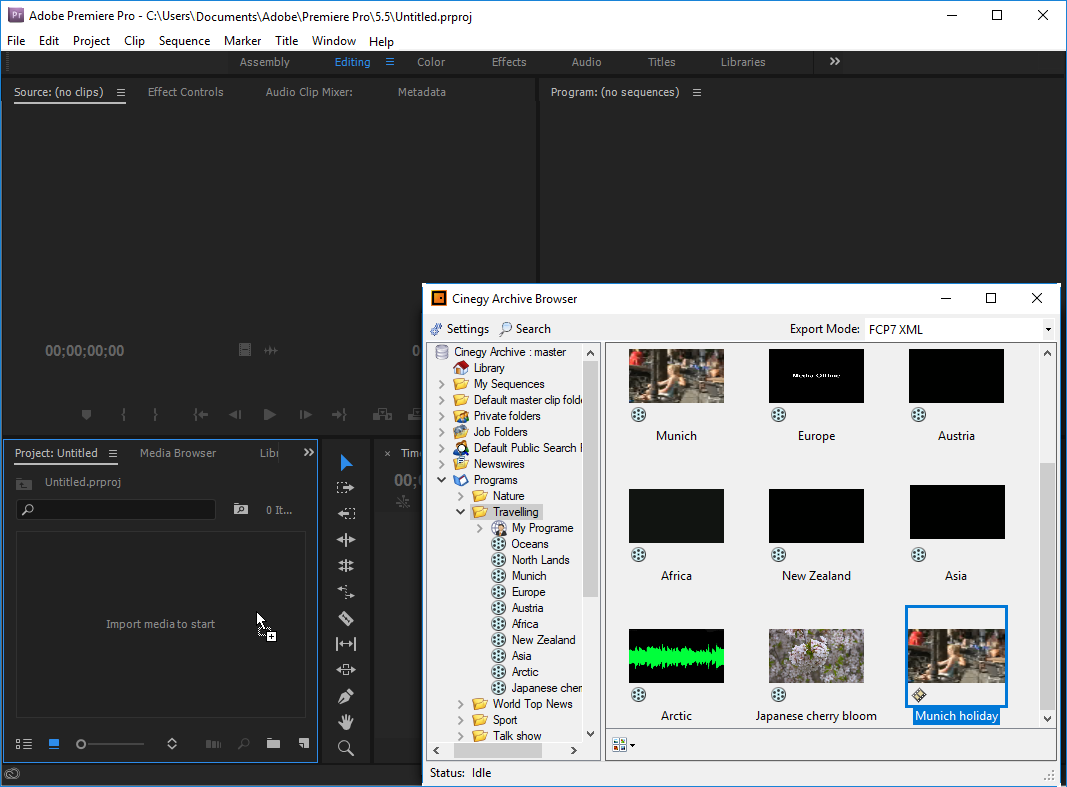This screenshot has width=1067, height=787.
Task: Select the Pen tool
Action: coord(346,697)
